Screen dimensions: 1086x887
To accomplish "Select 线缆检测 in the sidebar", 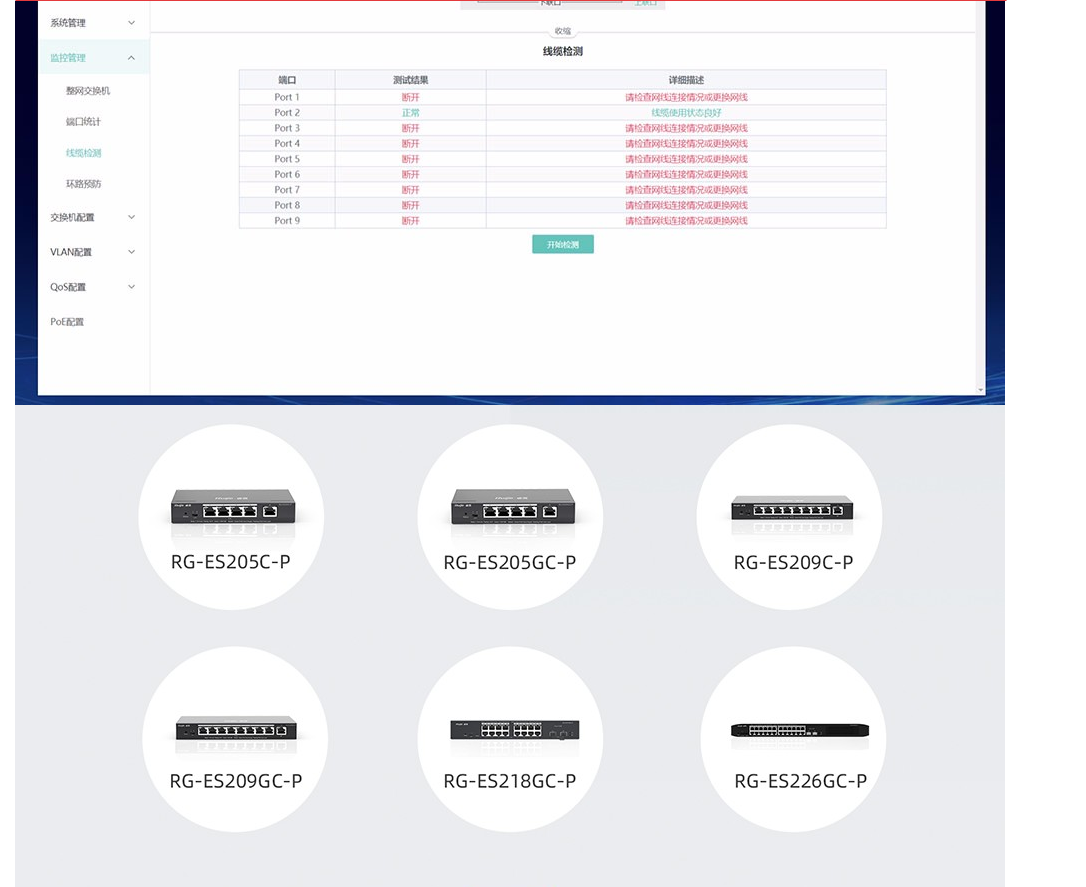I will tap(84, 153).
